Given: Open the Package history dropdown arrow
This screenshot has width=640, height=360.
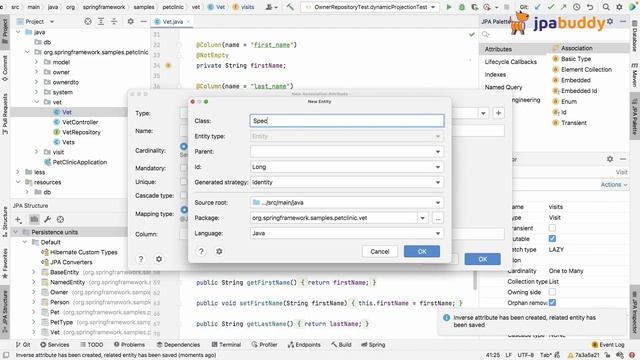Looking at the screenshot, I should tap(423, 218).
